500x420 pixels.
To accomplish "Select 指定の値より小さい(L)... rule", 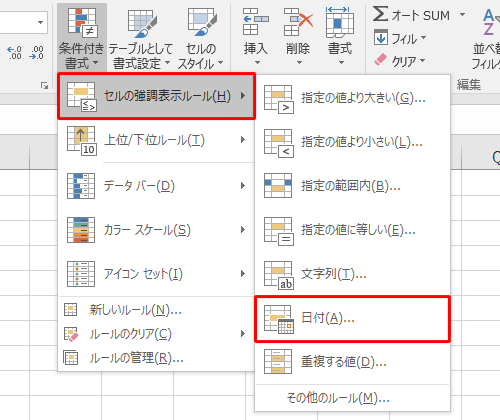I will [353, 142].
